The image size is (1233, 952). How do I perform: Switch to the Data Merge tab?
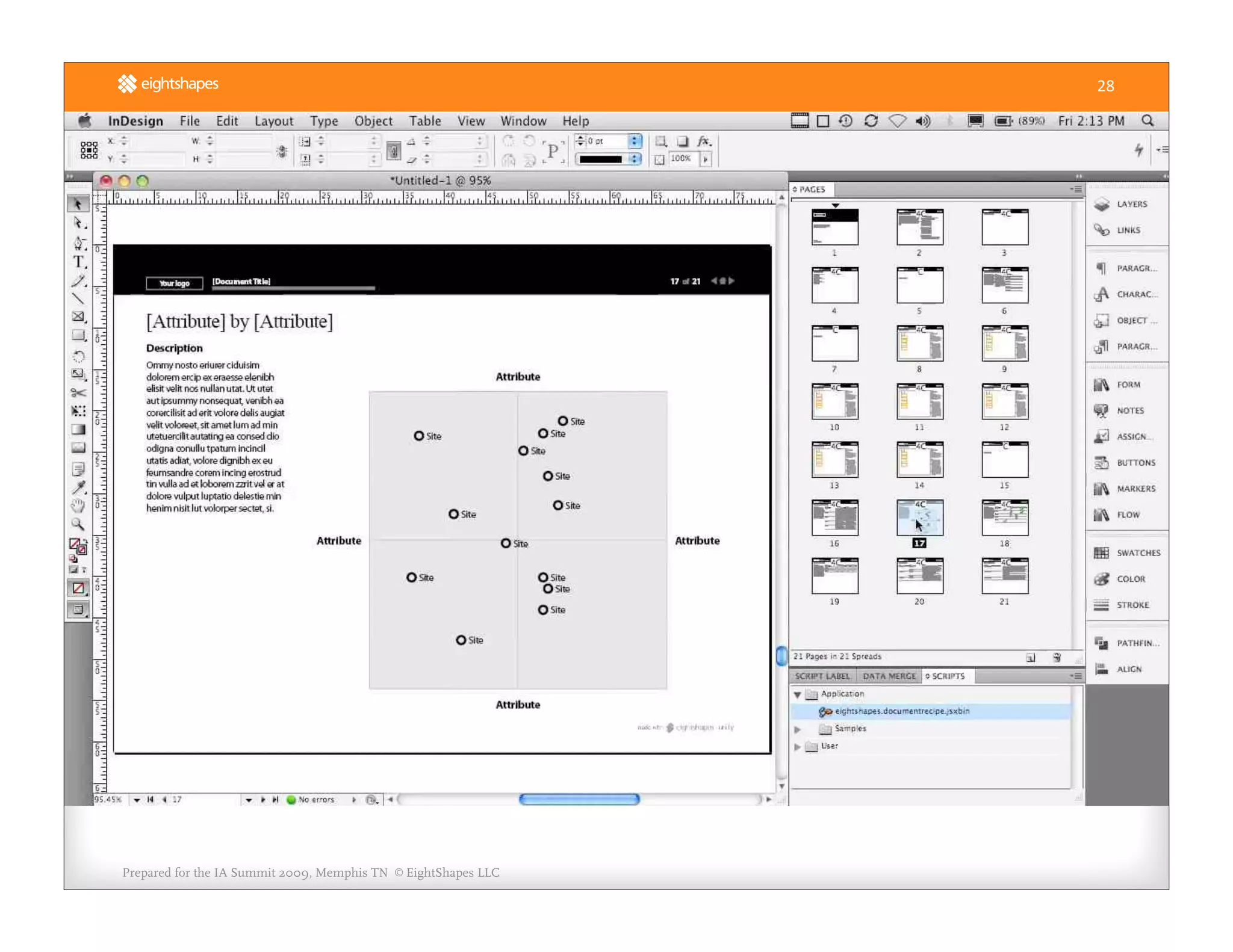(889, 676)
